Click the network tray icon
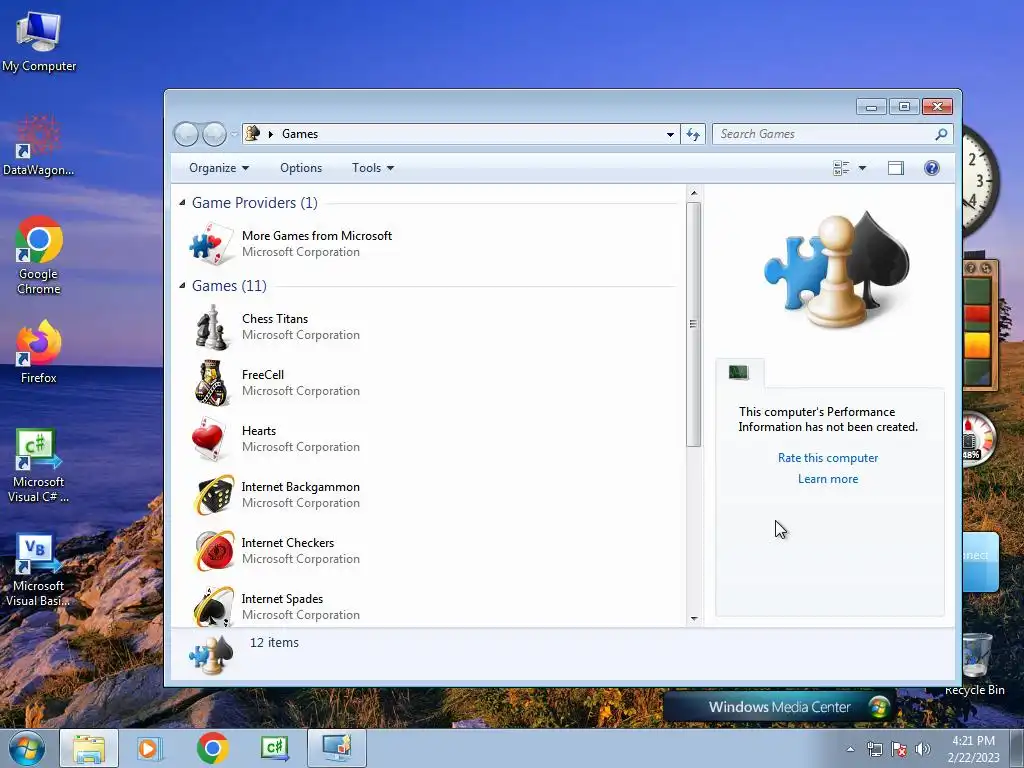 coord(874,749)
